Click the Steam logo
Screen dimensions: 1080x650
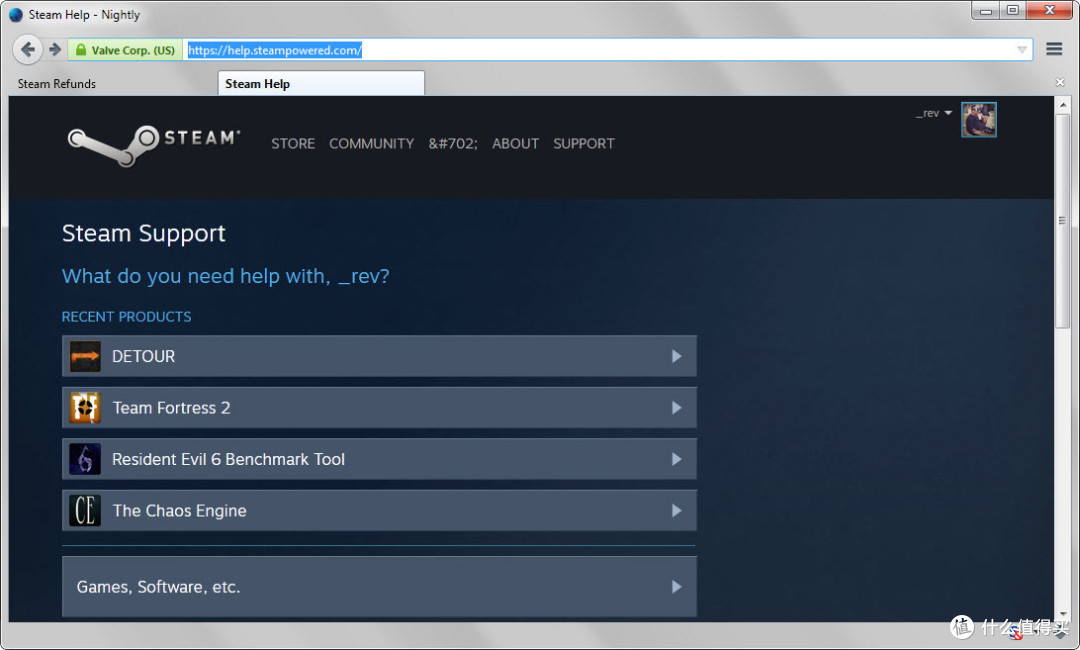[x=154, y=145]
